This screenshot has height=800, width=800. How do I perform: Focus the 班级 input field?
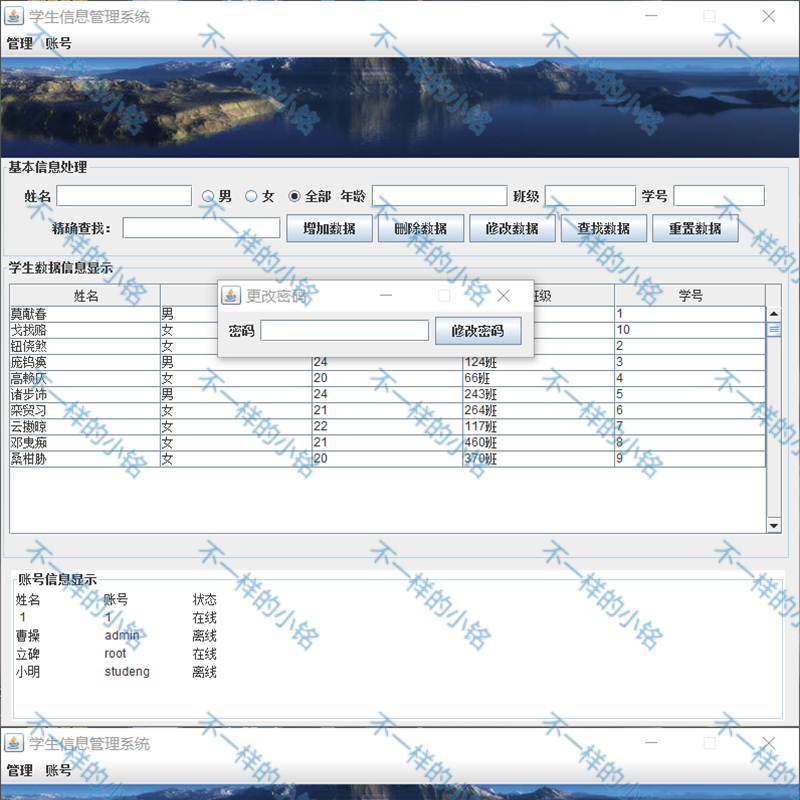tap(590, 196)
